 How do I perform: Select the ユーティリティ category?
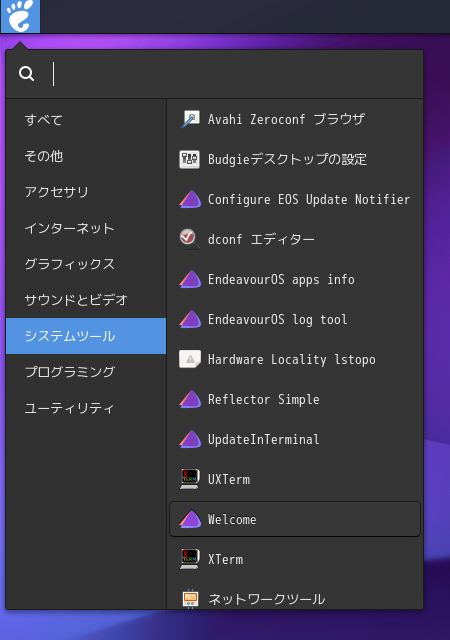tap(86, 408)
